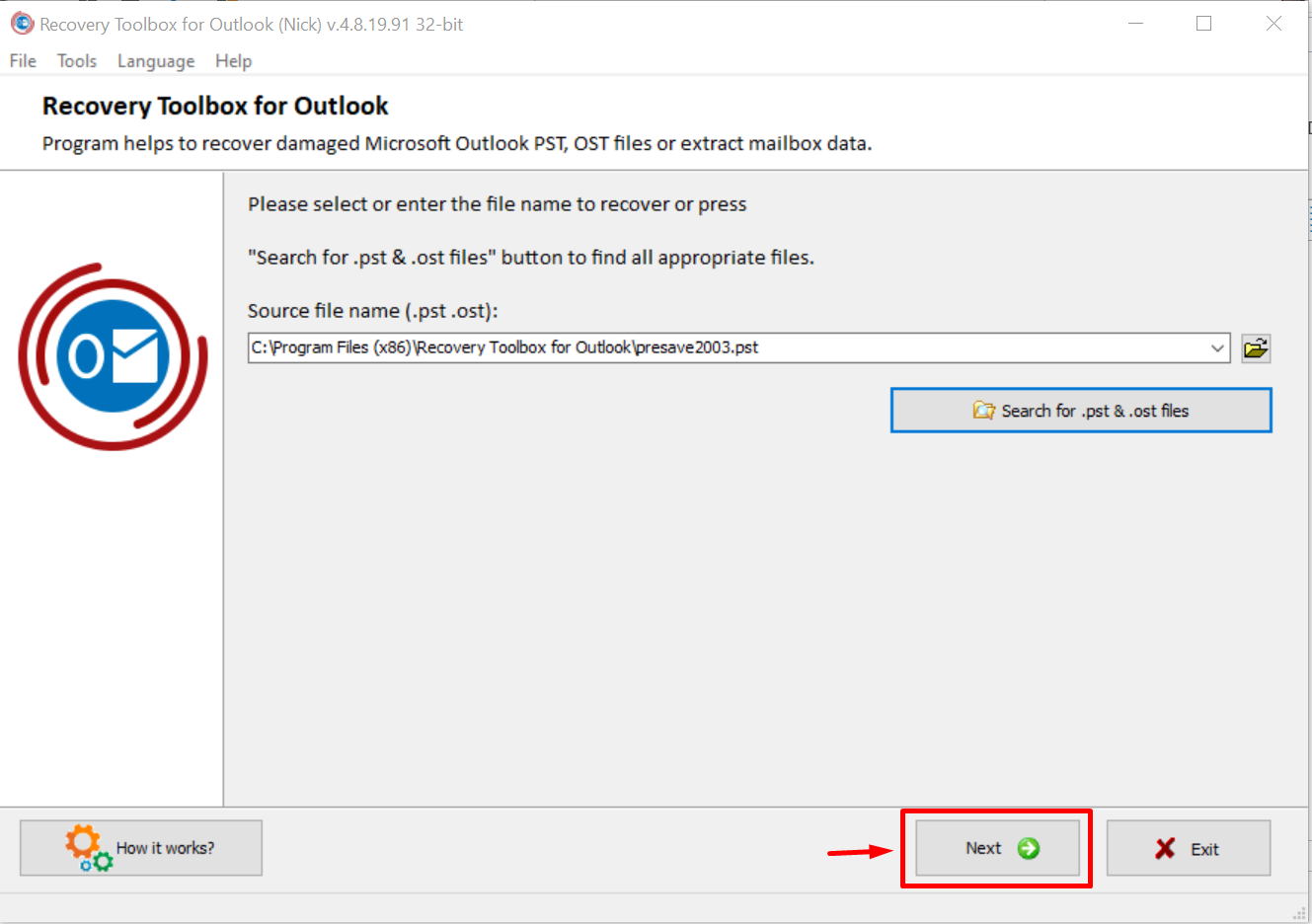Open the Tools menu

(77, 61)
